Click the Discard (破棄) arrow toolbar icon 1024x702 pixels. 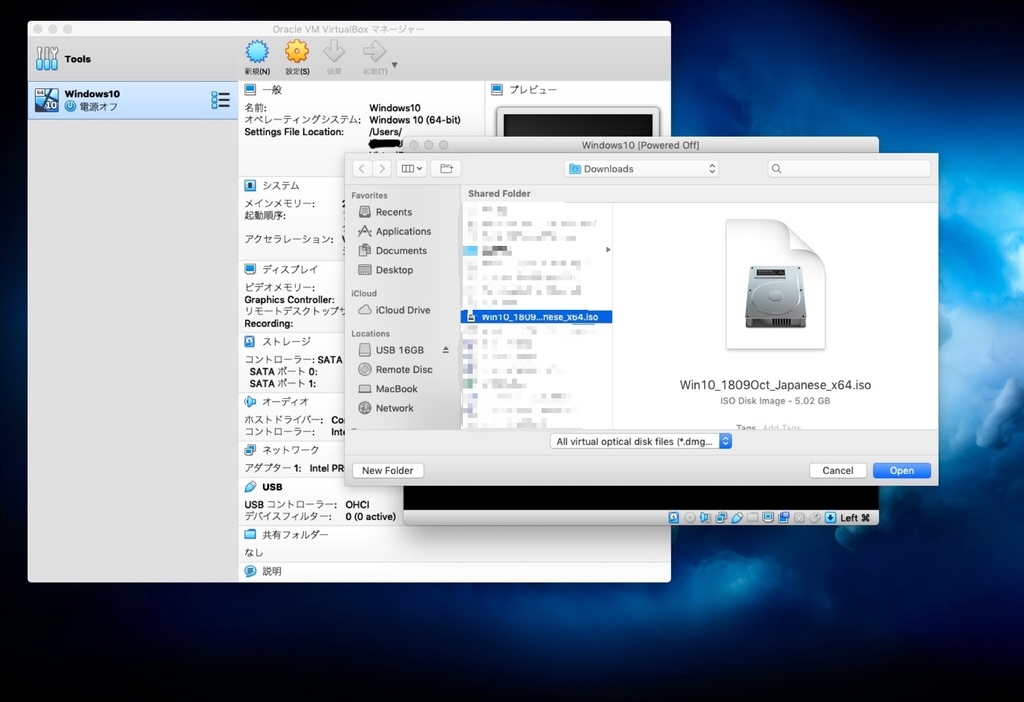tap(334, 52)
